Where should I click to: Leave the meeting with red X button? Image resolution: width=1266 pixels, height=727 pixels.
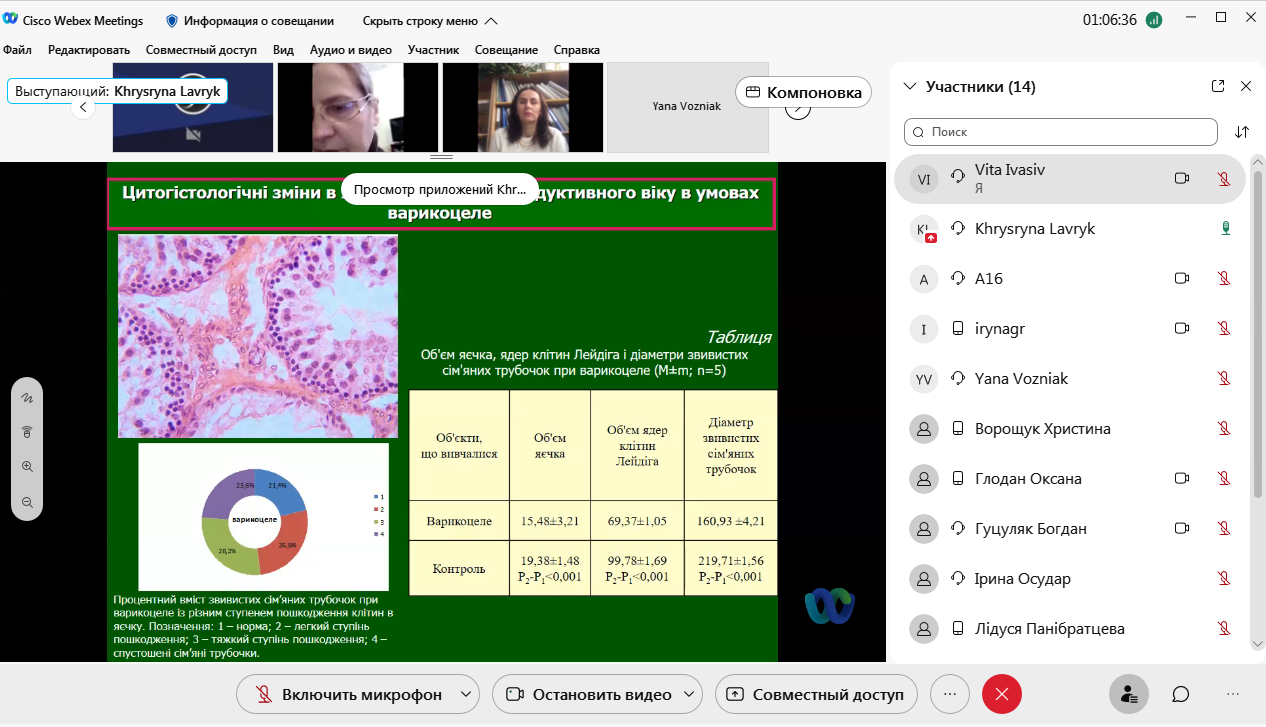click(x=1001, y=694)
